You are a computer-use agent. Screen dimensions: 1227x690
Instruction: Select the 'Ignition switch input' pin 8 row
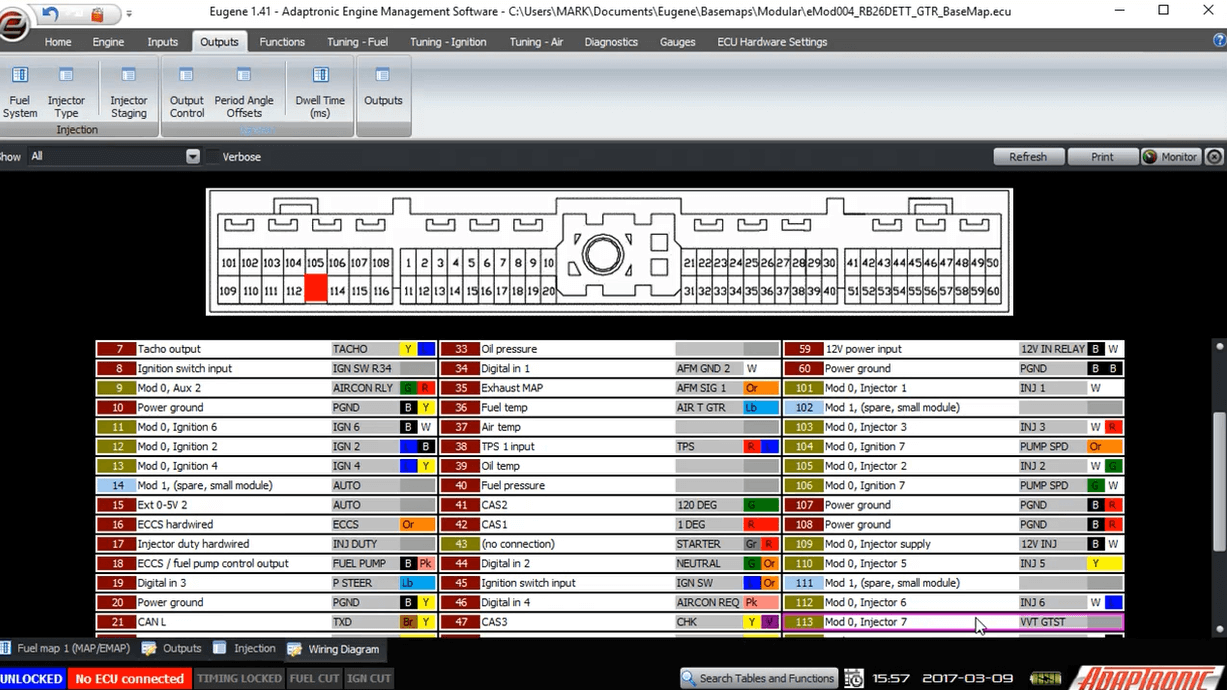266,369
